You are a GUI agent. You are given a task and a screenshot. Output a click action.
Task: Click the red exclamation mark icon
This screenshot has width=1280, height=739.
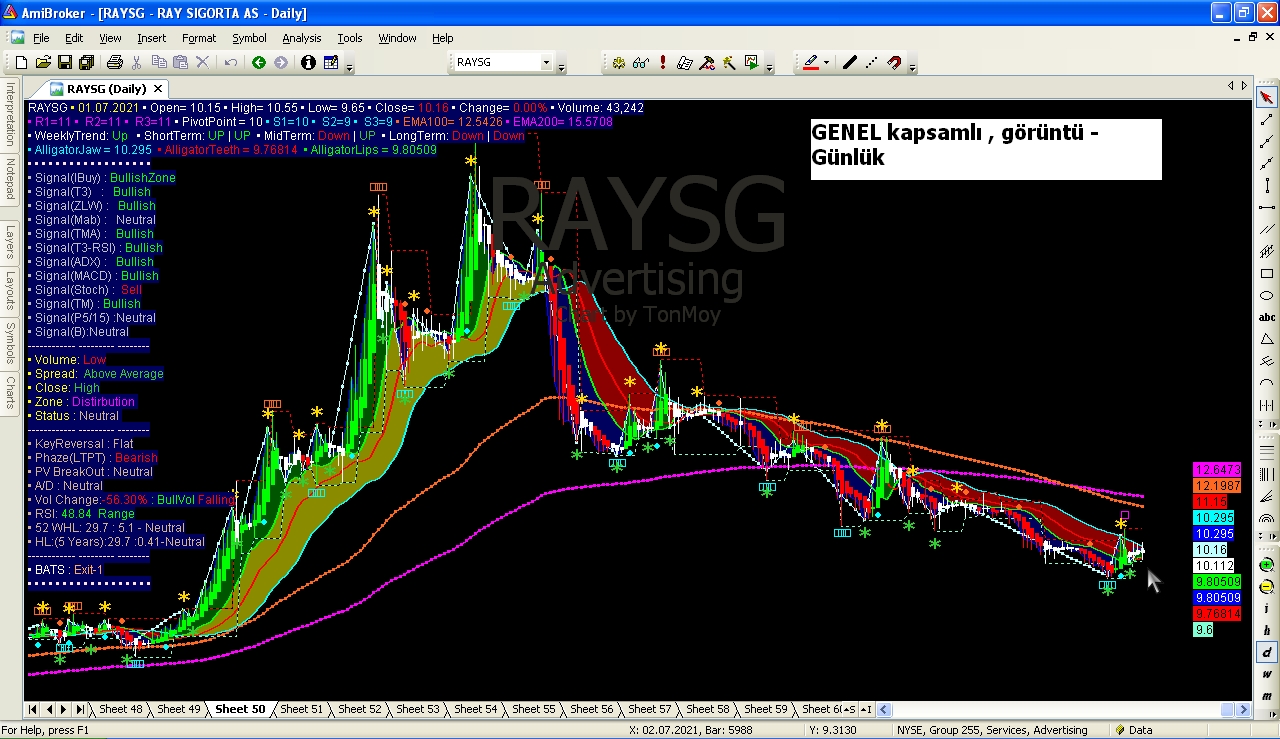click(663, 62)
